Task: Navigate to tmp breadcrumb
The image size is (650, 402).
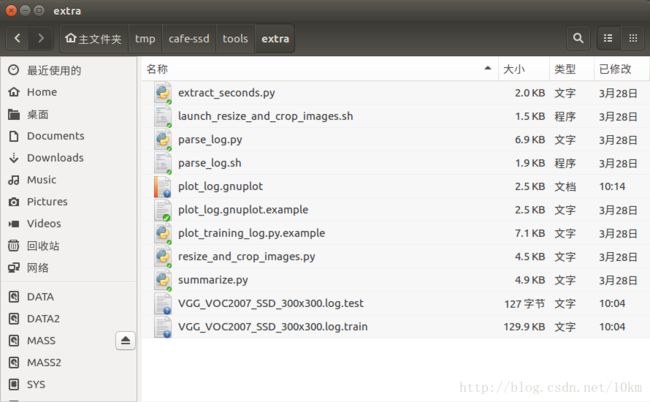Action: [x=145, y=39]
